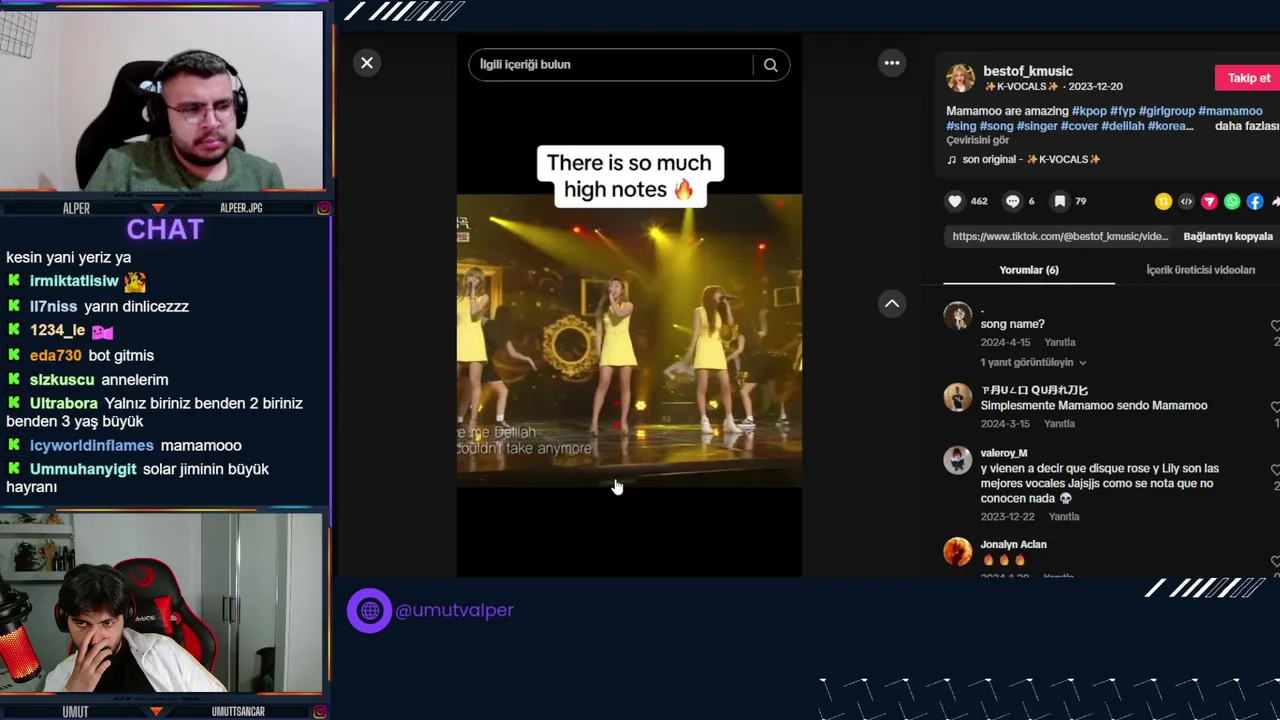The image size is (1280, 720).
Task: Click the ALPER webcam feed
Action: (x=163, y=101)
